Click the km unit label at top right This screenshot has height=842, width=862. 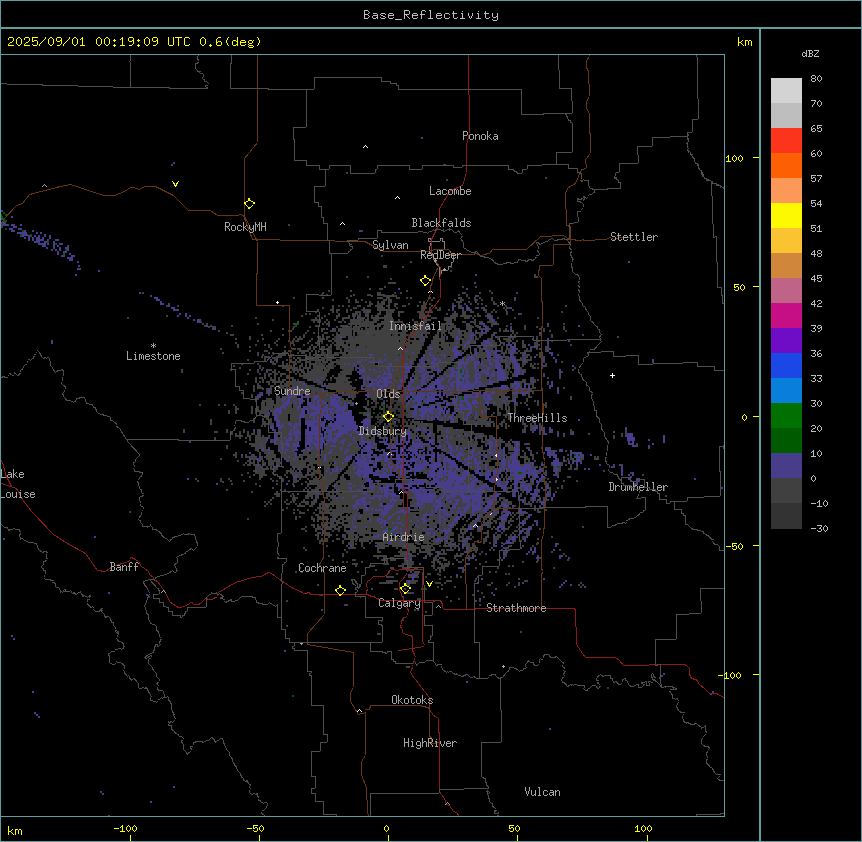pos(744,42)
